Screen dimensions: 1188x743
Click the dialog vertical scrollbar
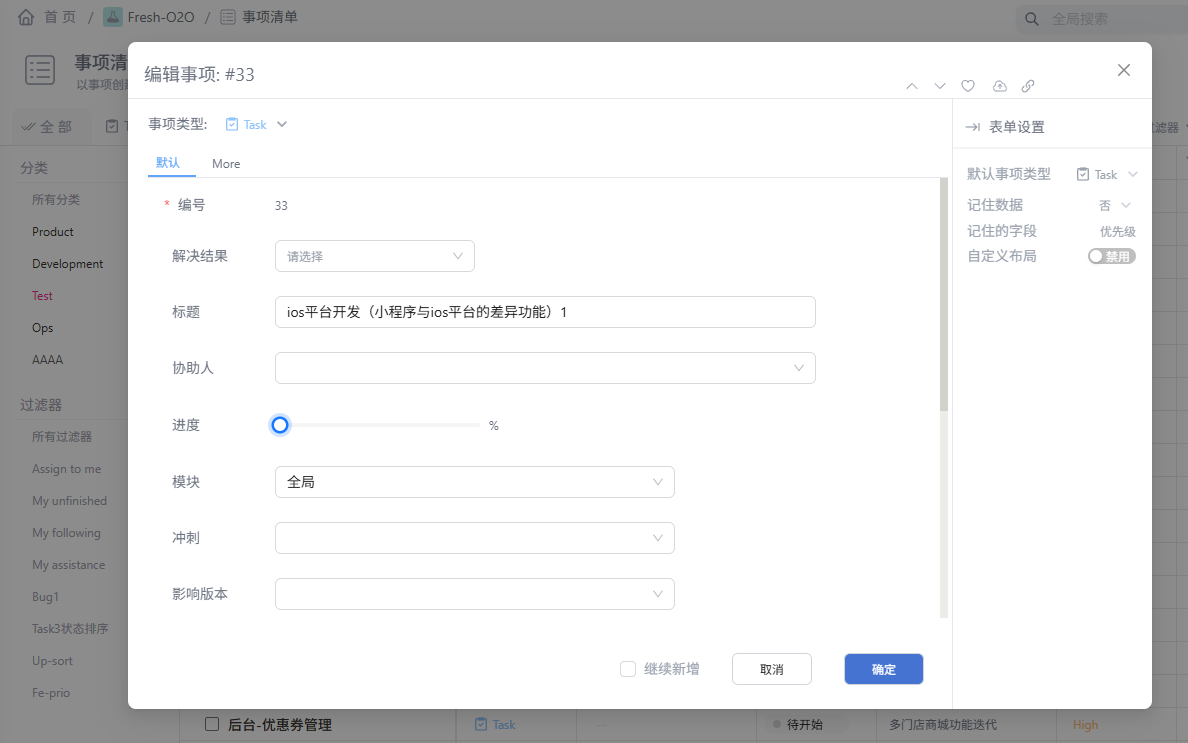point(944,295)
